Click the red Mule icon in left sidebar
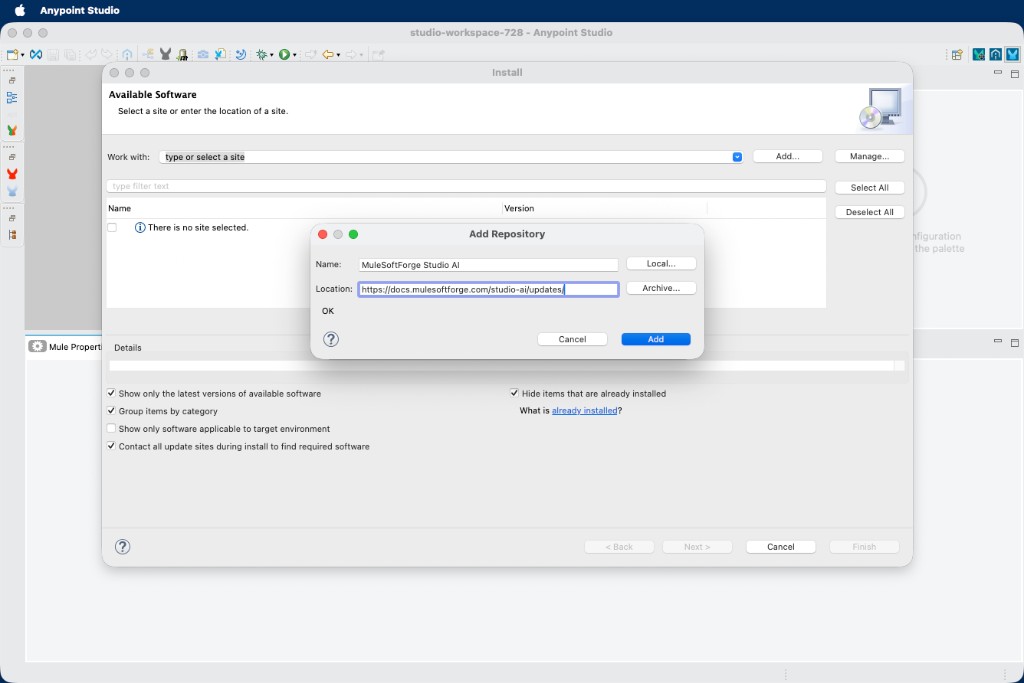Viewport: 1024px width, 683px height. point(12,174)
